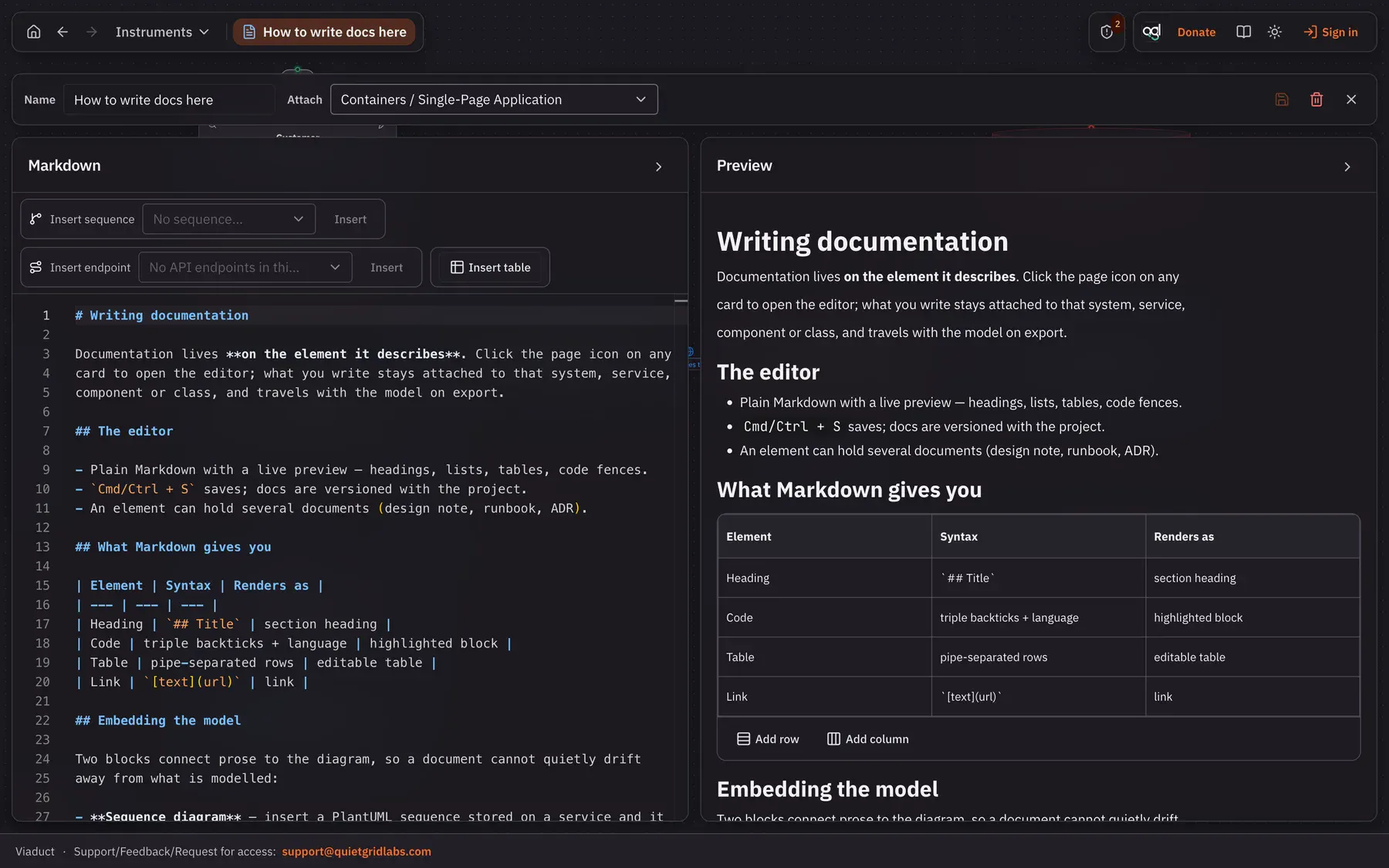The height and width of the screenshot is (868, 1389).
Task: Open the Attach dropdown Containers / Single-Page Application
Action: [x=494, y=100]
